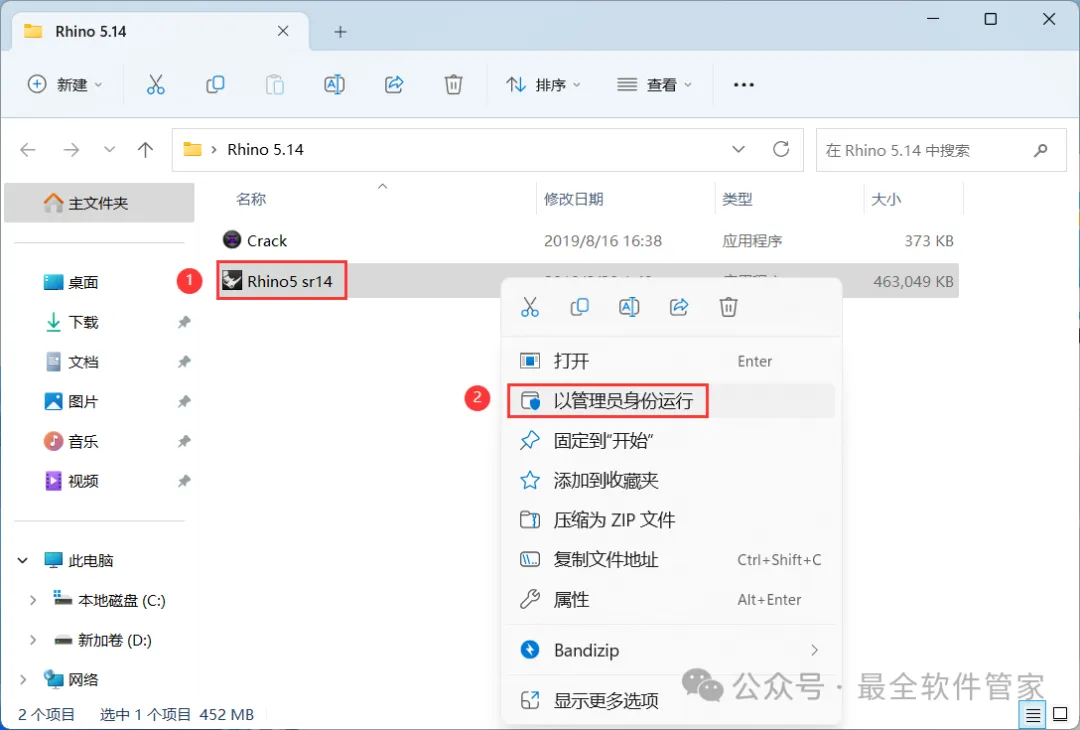Image resolution: width=1080 pixels, height=730 pixels.
Task: Switch to details view icon in status bar
Action: 1032,715
